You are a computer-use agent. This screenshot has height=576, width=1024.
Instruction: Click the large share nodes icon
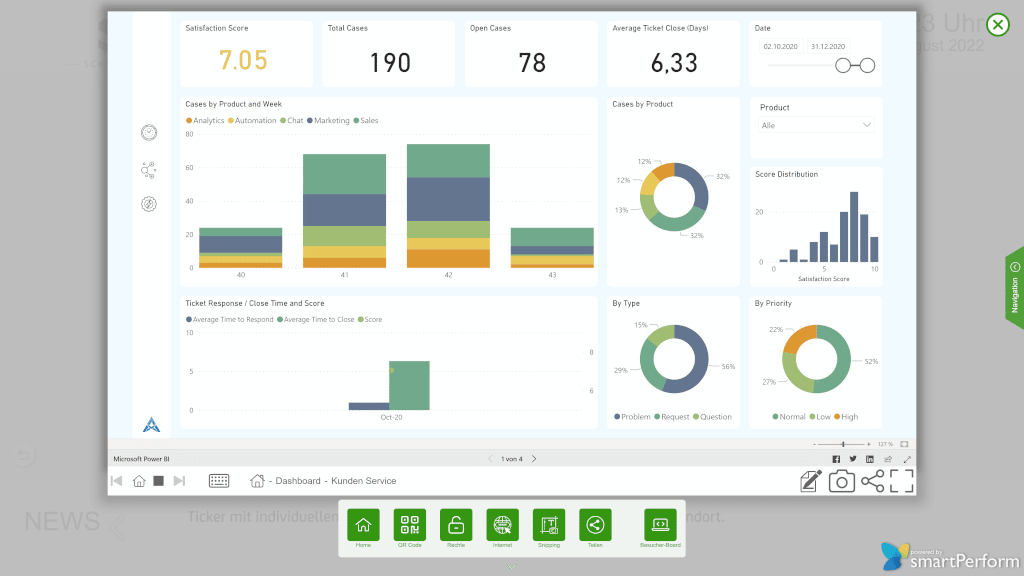tap(872, 481)
